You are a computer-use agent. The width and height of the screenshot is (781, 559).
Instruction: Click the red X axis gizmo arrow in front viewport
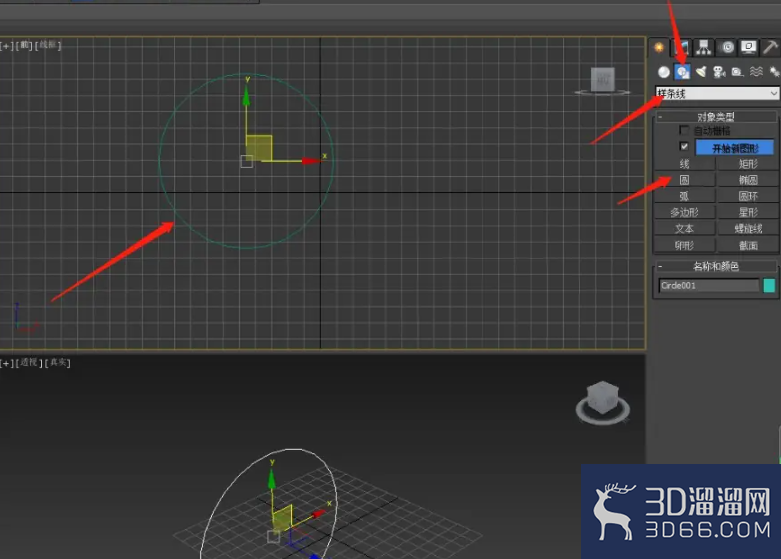(x=311, y=161)
